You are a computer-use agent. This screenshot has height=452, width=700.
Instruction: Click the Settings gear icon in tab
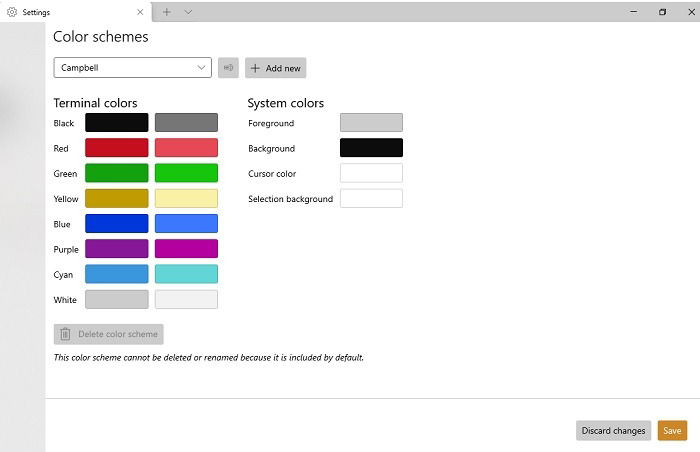12,12
